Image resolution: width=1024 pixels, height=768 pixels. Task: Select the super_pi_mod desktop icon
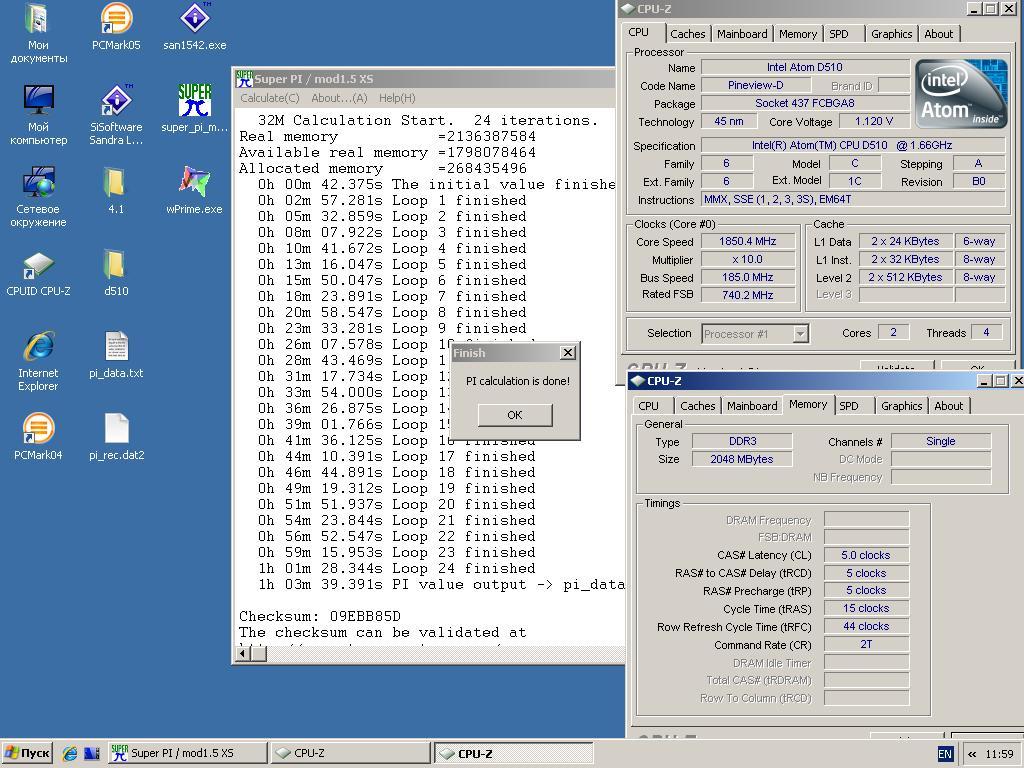click(x=195, y=109)
